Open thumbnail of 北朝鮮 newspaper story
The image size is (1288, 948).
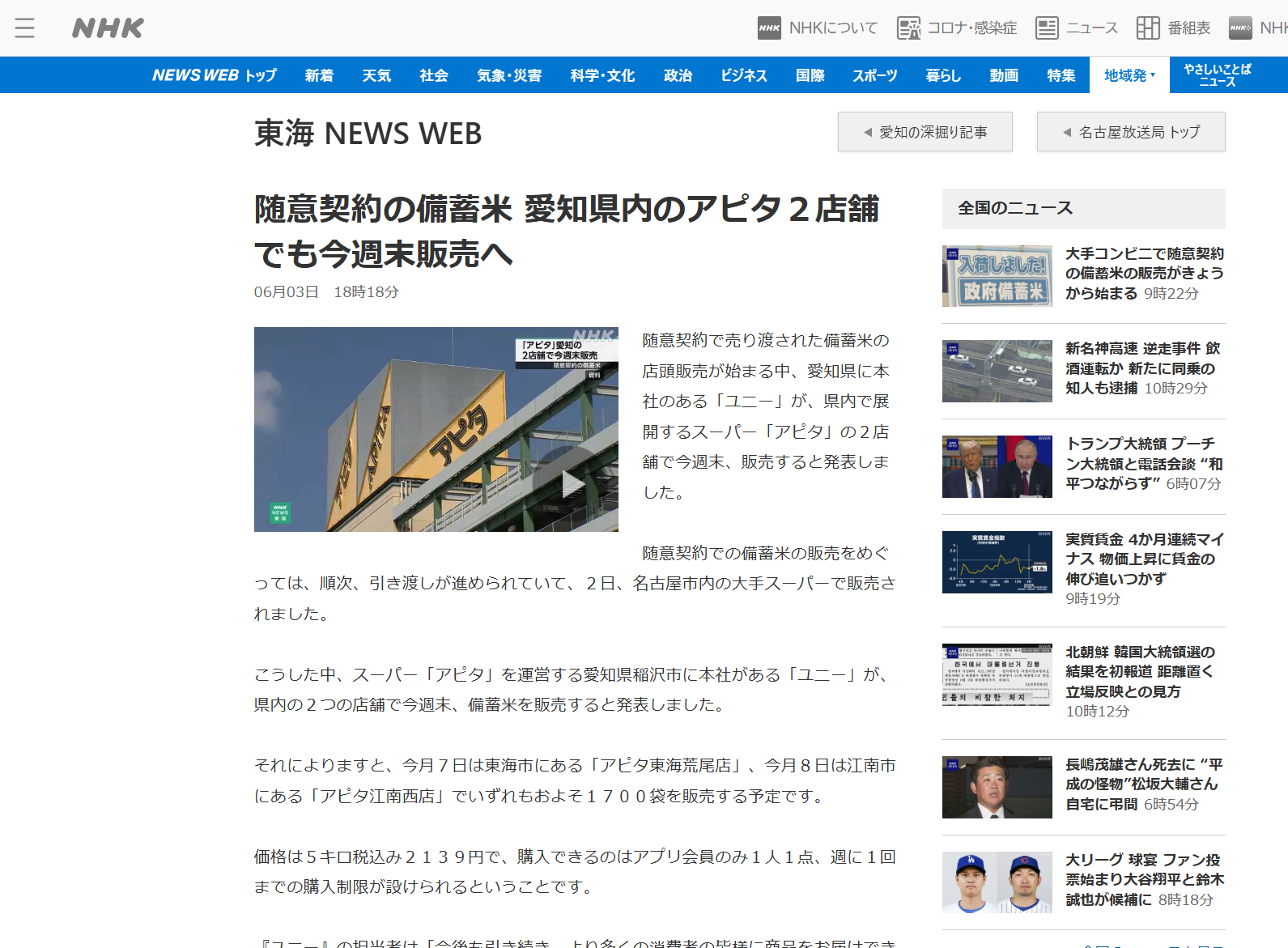point(997,674)
